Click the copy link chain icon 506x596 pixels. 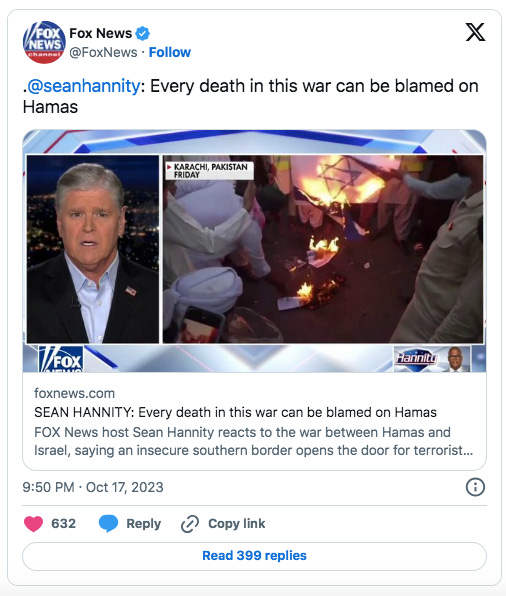click(190, 524)
